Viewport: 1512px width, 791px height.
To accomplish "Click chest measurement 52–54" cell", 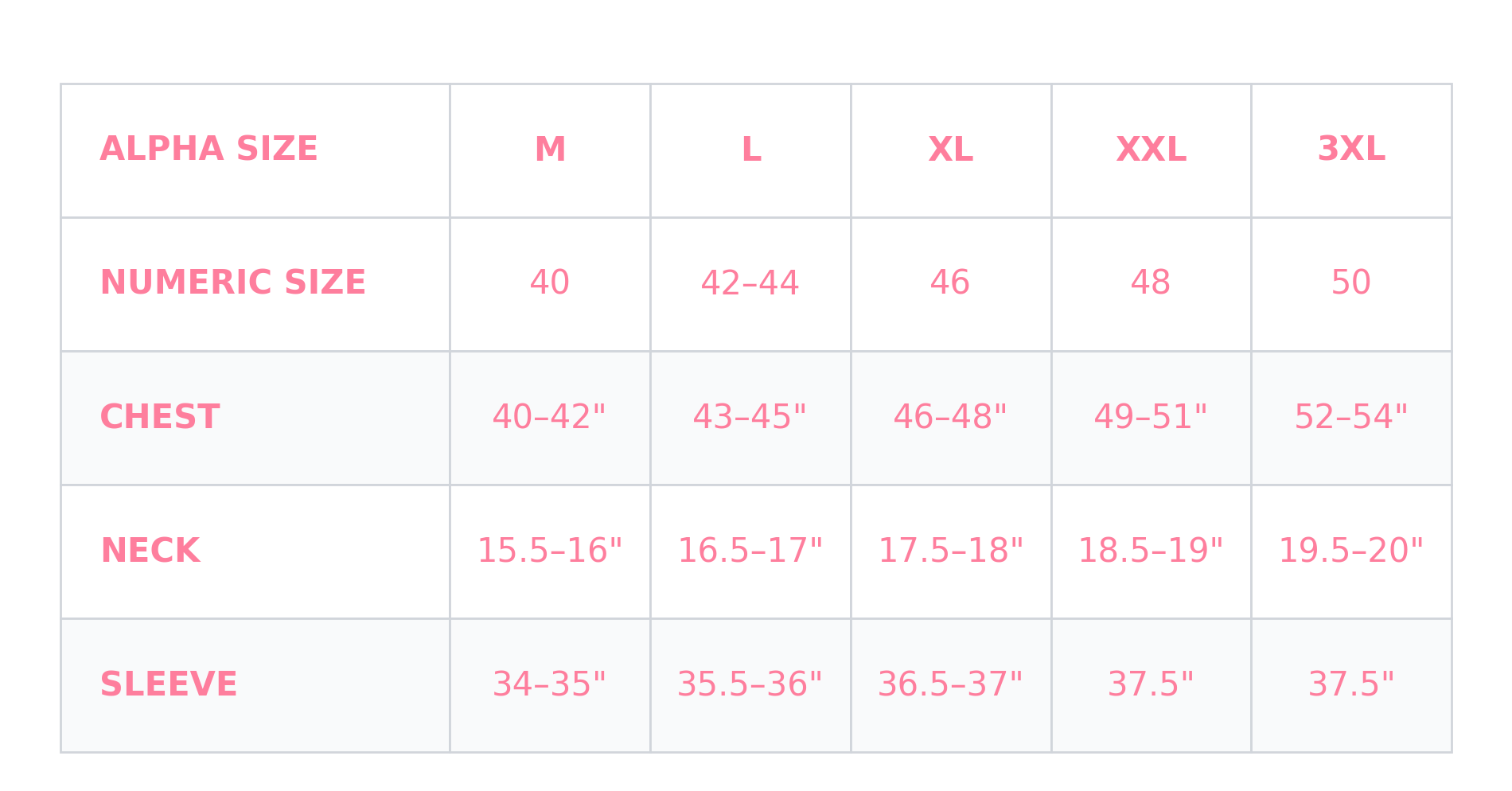I will (1351, 417).
